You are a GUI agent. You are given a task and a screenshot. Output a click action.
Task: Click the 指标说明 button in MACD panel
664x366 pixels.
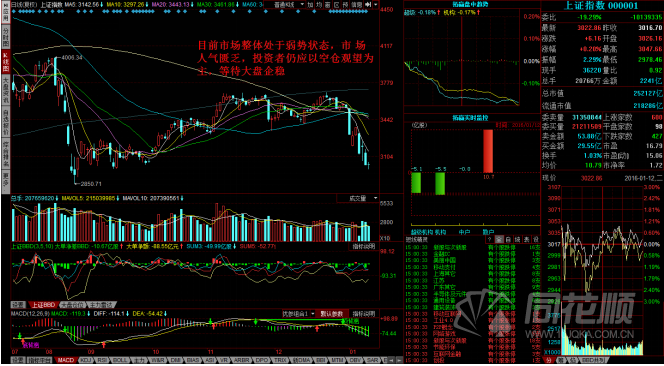364,314
